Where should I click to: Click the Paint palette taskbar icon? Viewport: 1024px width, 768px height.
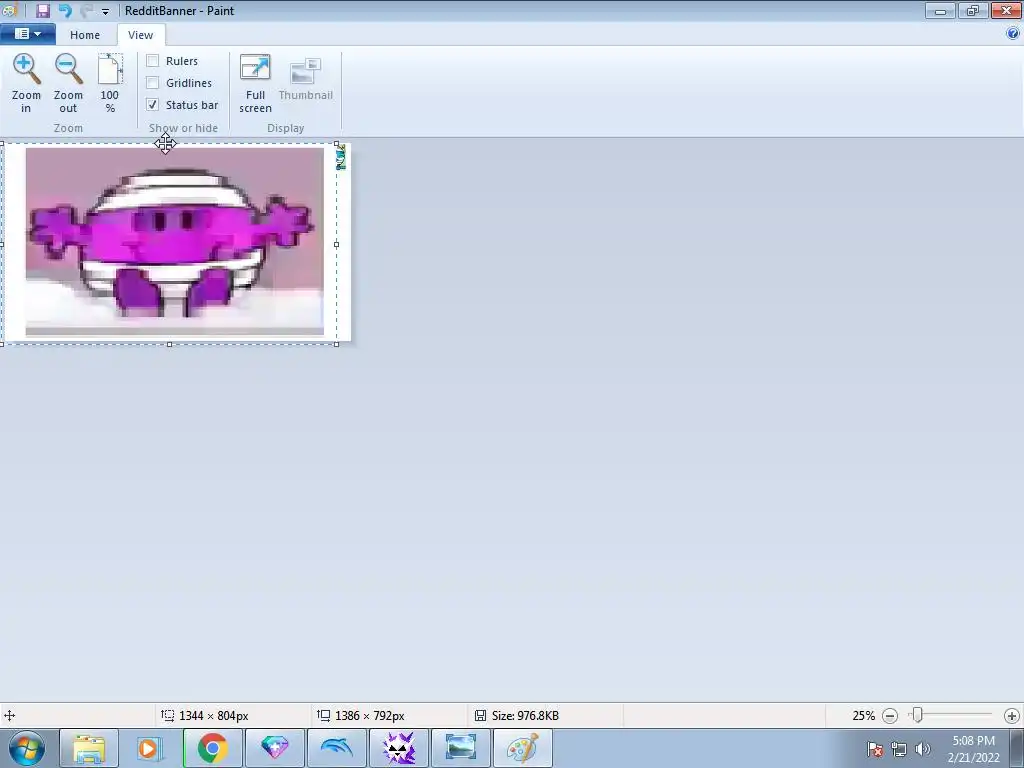523,748
